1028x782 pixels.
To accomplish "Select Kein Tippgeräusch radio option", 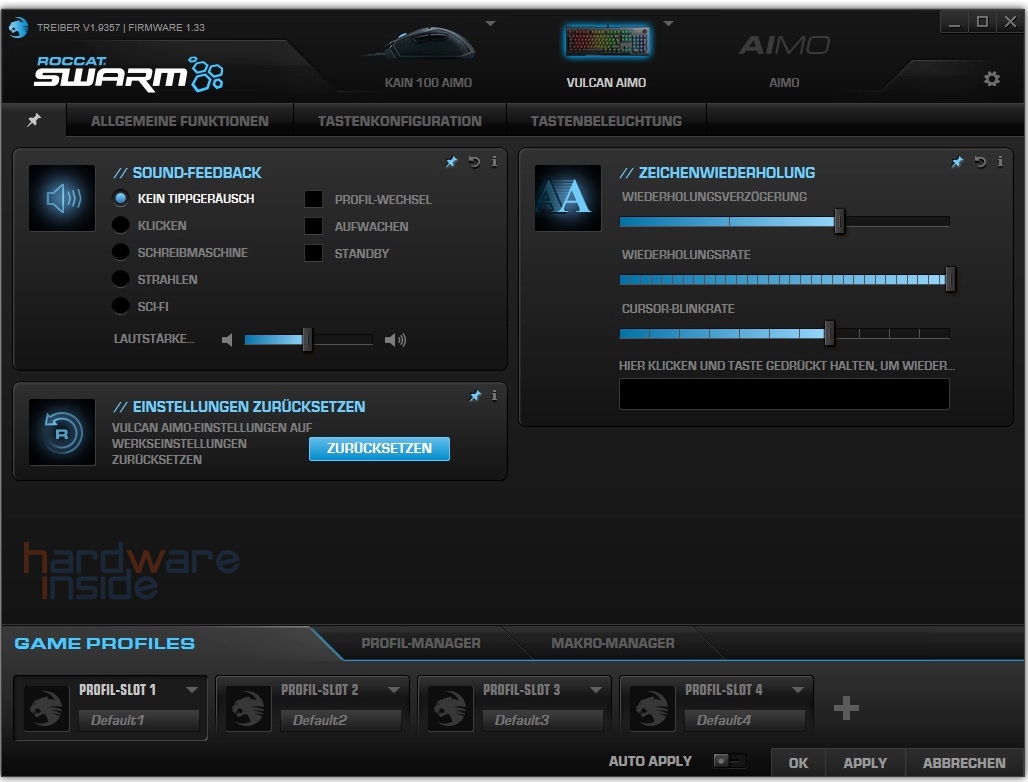I will (x=120, y=198).
